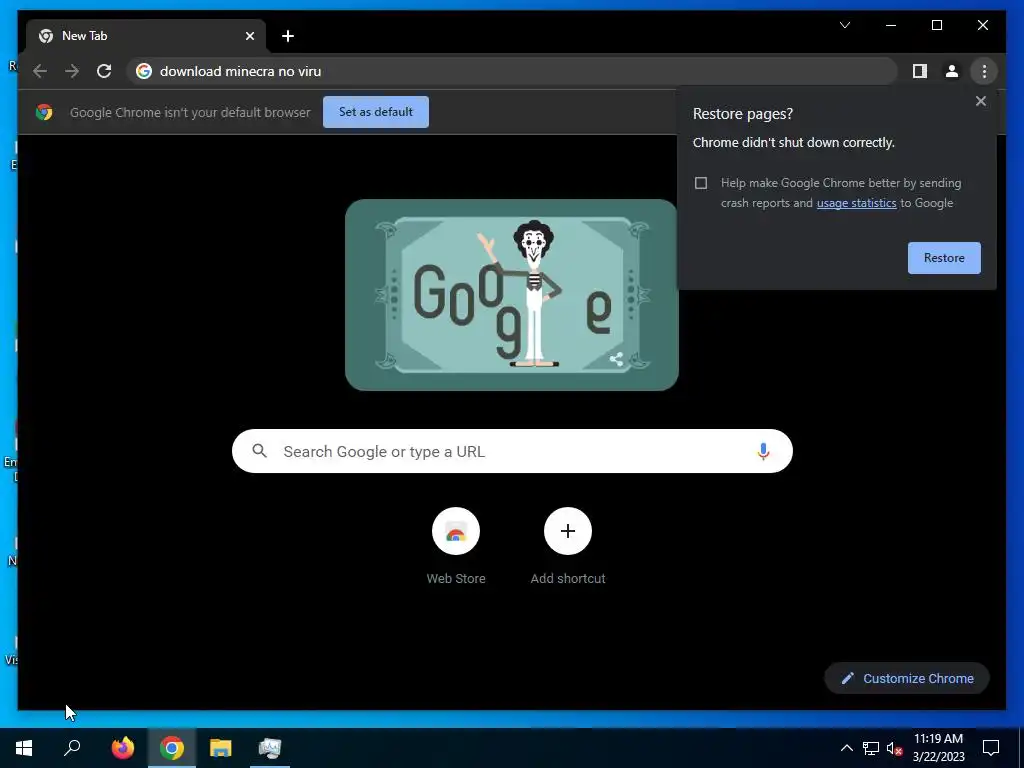This screenshot has height=768, width=1024.
Task: Click the address bar text
Action: click(240, 71)
